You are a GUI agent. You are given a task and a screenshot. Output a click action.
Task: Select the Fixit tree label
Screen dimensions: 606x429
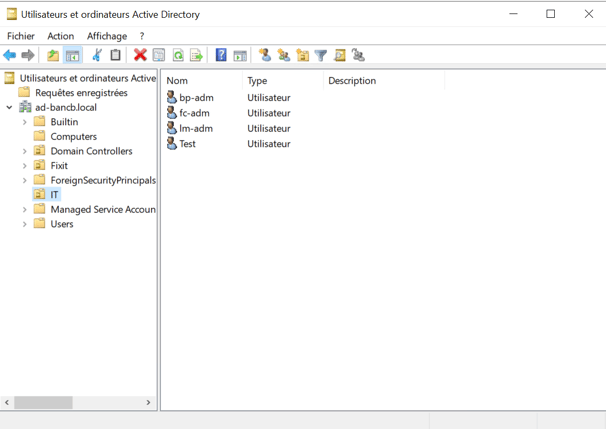[x=59, y=165]
